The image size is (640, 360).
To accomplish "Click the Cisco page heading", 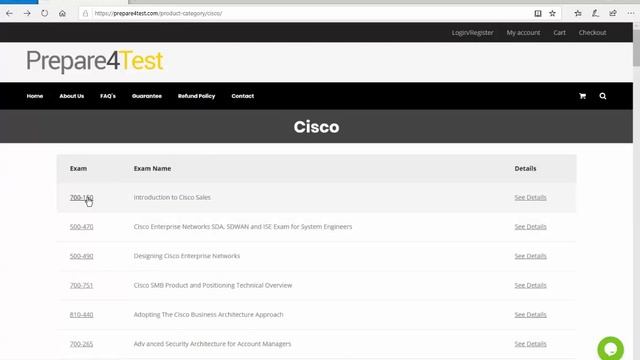I will [316, 127].
